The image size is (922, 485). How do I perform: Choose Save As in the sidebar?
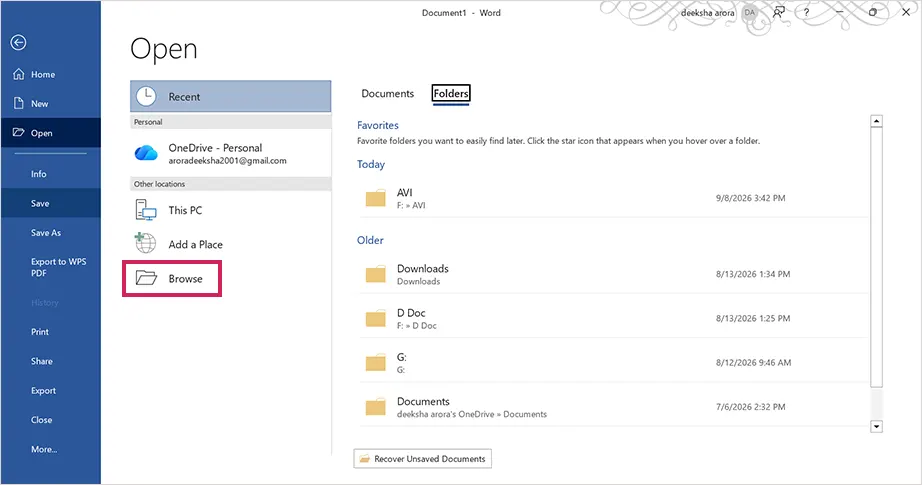click(x=50, y=233)
